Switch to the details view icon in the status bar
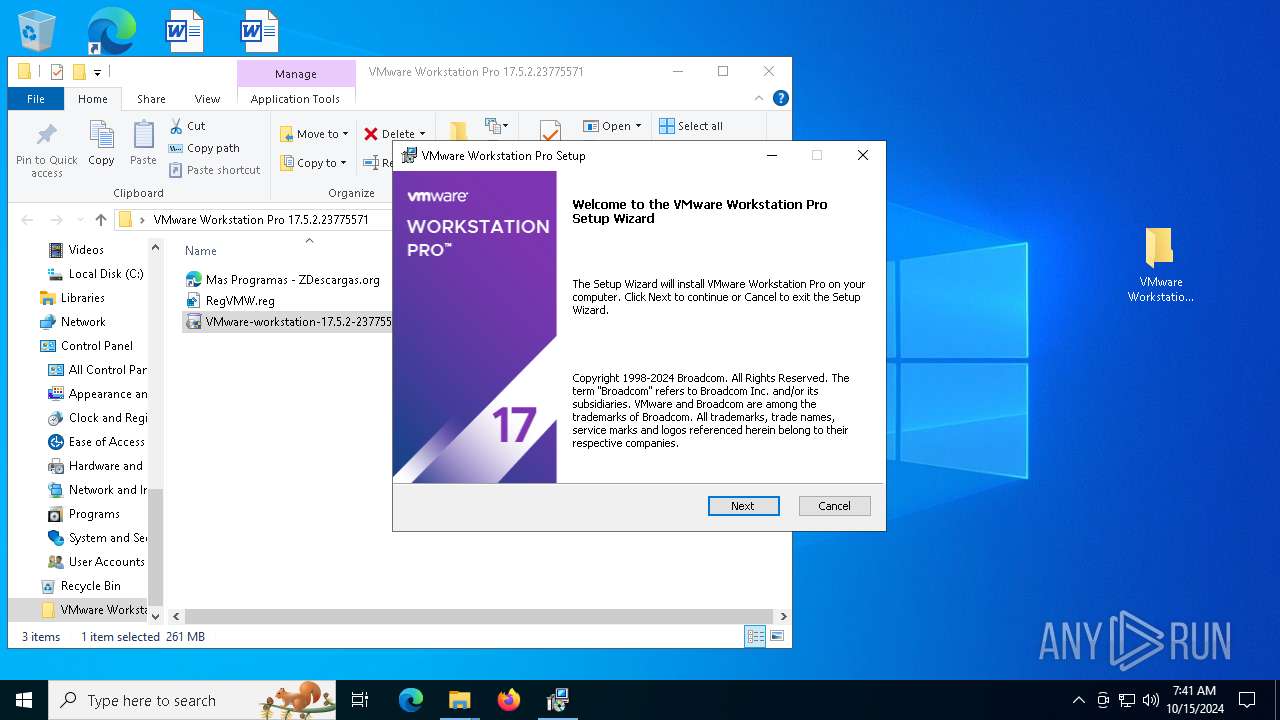 coord(755,636)
